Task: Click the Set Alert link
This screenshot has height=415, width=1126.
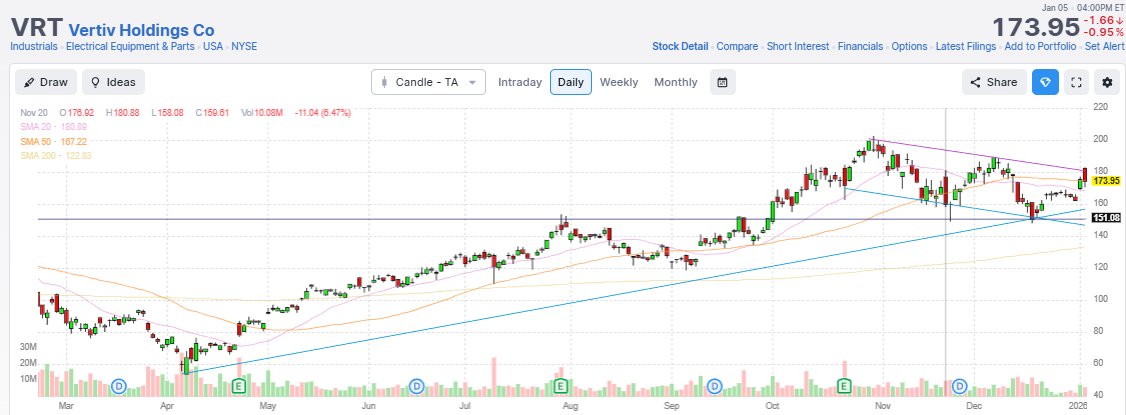Action: click(x=1102, y=47)
